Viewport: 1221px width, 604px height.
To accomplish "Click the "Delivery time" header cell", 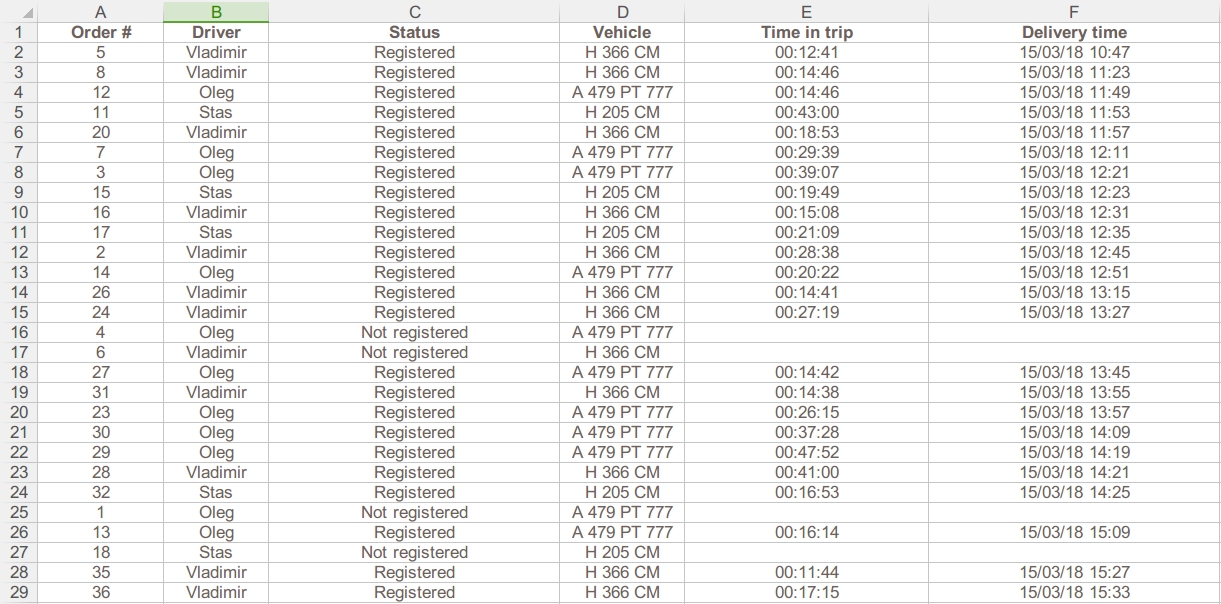I will click(x=1074, y=32).
